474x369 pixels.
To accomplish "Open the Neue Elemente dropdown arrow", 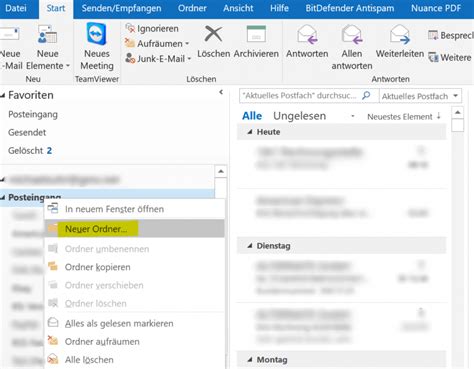I will 68,66.
